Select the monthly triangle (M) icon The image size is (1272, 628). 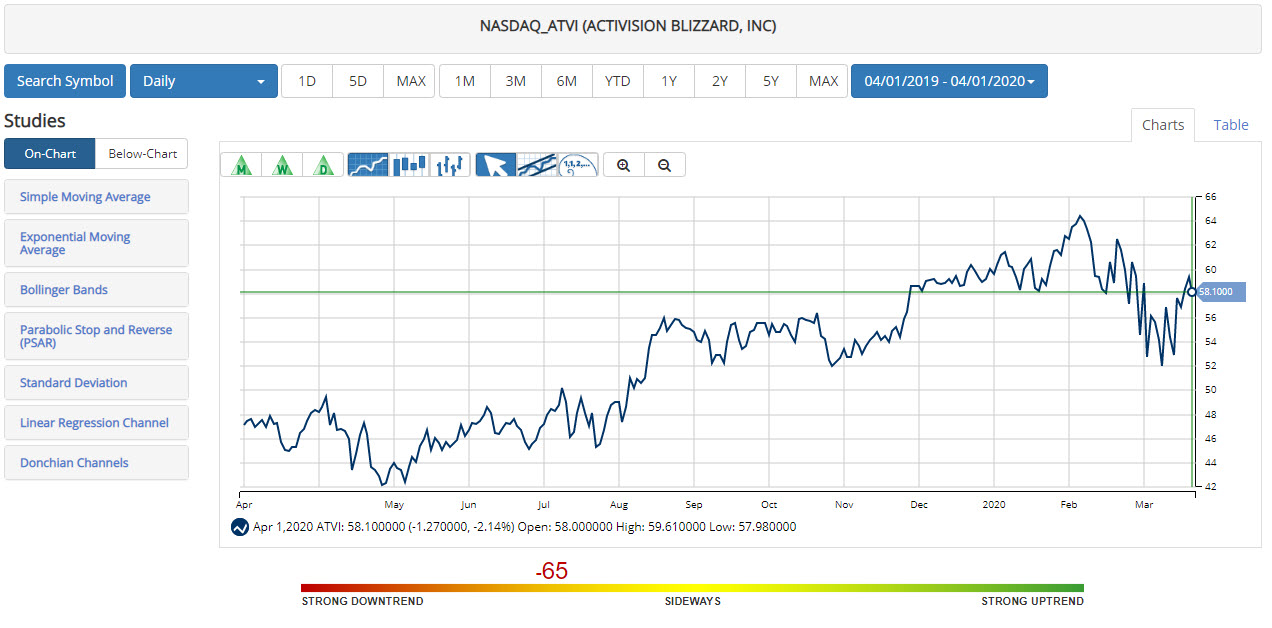tap(241, 165)
